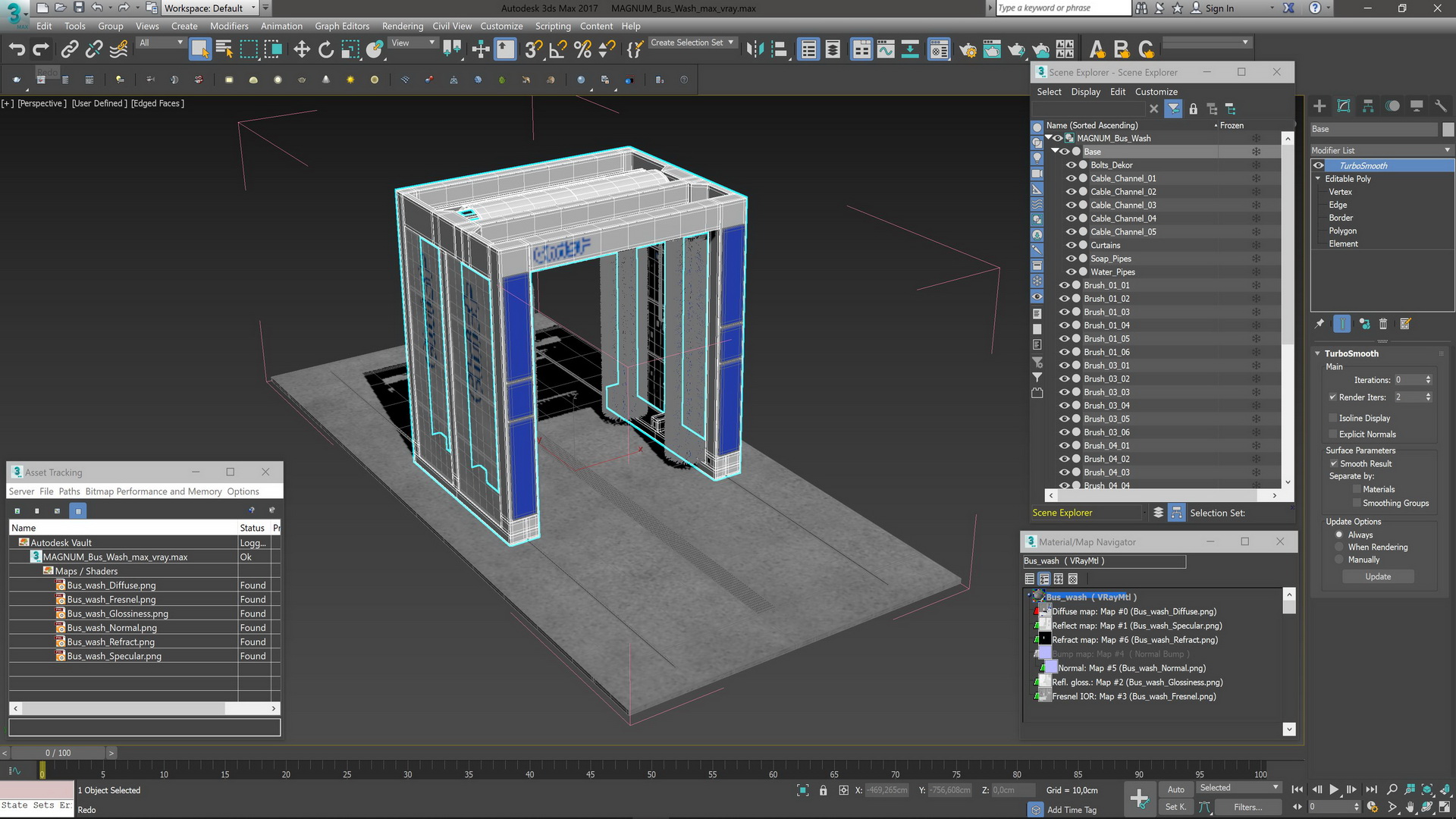Image resolution: width=1456 pixels, height=819 pixels.
Task: Open the Graph Editors menu
Action: click(342, 26)
